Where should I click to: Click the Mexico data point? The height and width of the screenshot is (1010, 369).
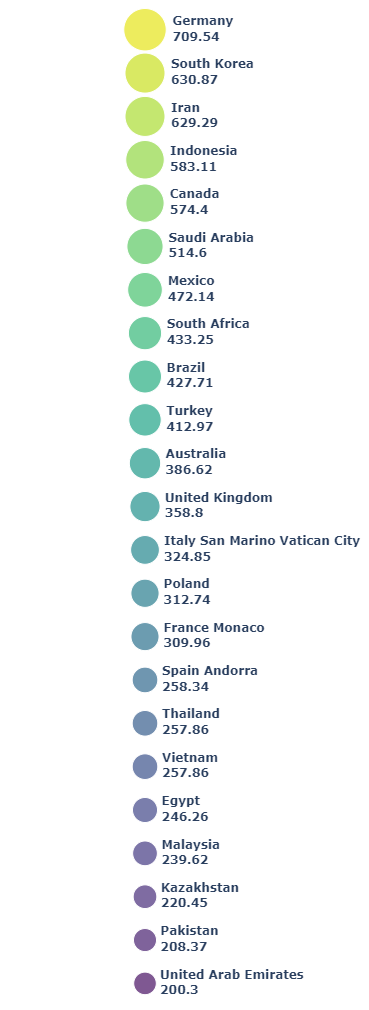(145, 290)
